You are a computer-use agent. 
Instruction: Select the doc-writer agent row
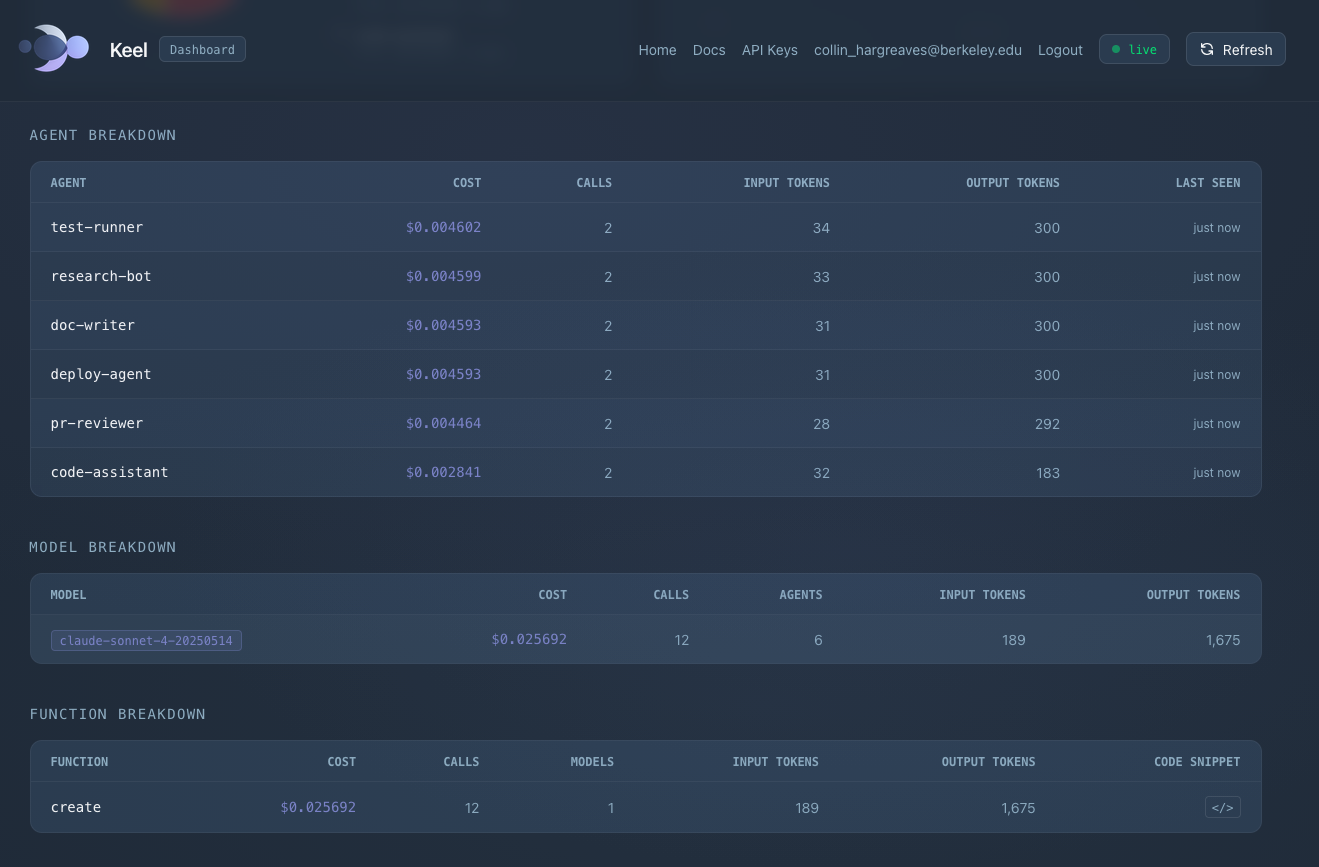click(x=646, y=325)
